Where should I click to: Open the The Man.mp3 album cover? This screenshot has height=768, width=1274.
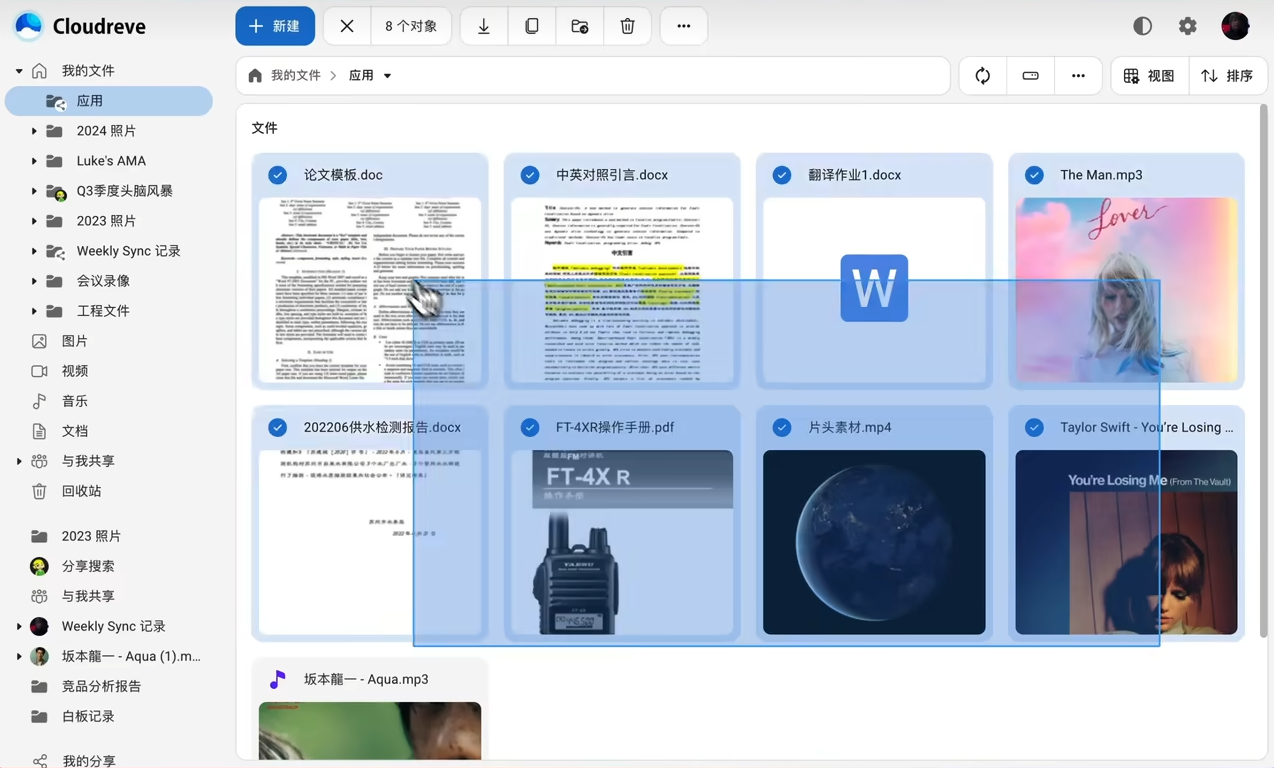(x=1126, y=289)
